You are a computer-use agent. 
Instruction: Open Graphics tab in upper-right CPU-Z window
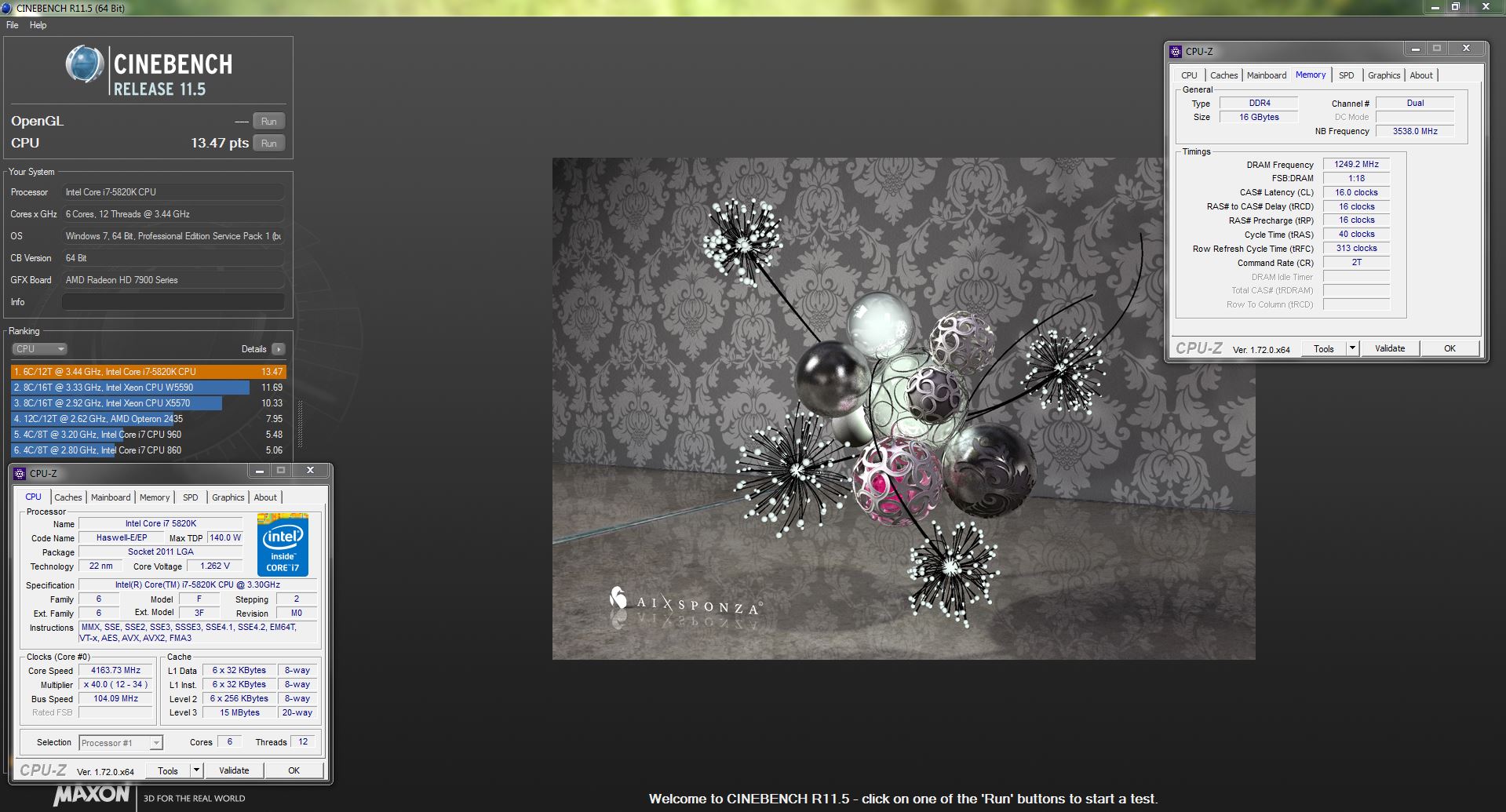[1384, 75]
